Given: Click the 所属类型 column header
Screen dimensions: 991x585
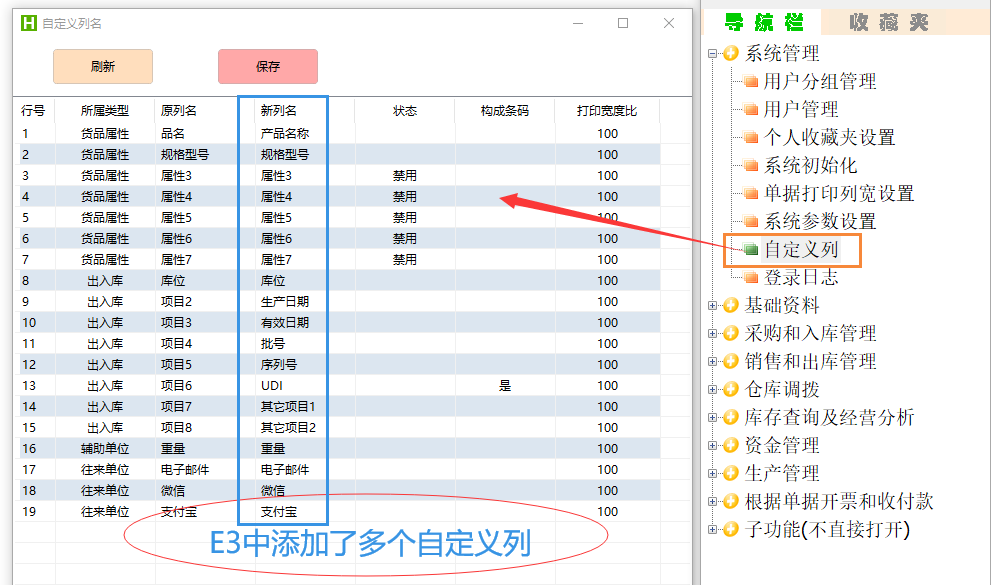Looking at the screenshot, I should [x=105, y=111].
